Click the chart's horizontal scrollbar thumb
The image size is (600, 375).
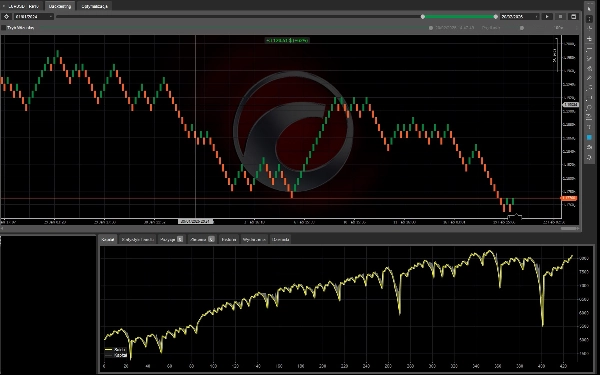[x=569, y=228]
